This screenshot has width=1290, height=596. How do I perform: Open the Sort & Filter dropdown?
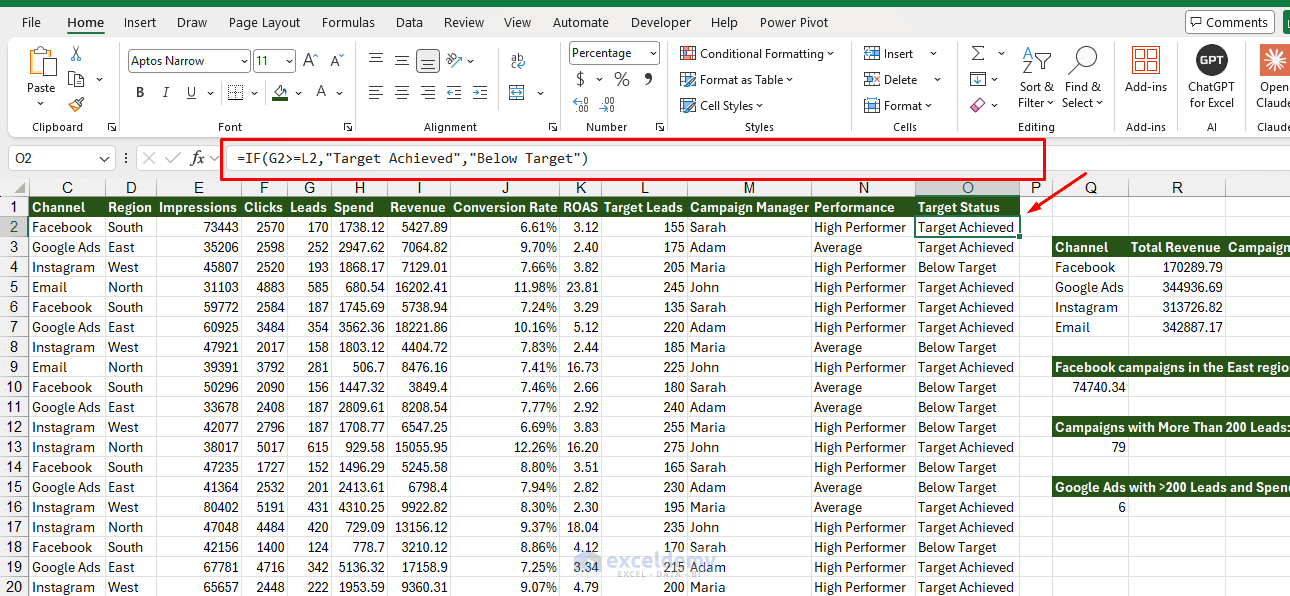(1036, 79)
